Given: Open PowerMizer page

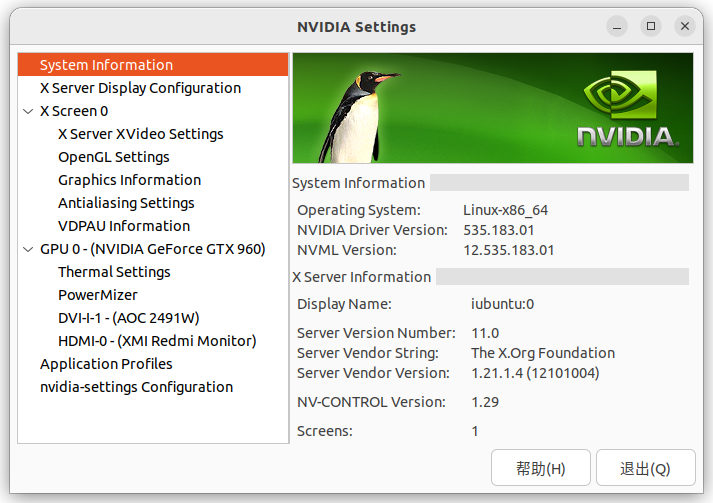Looking at the screenshot, I should pos(153,295).
